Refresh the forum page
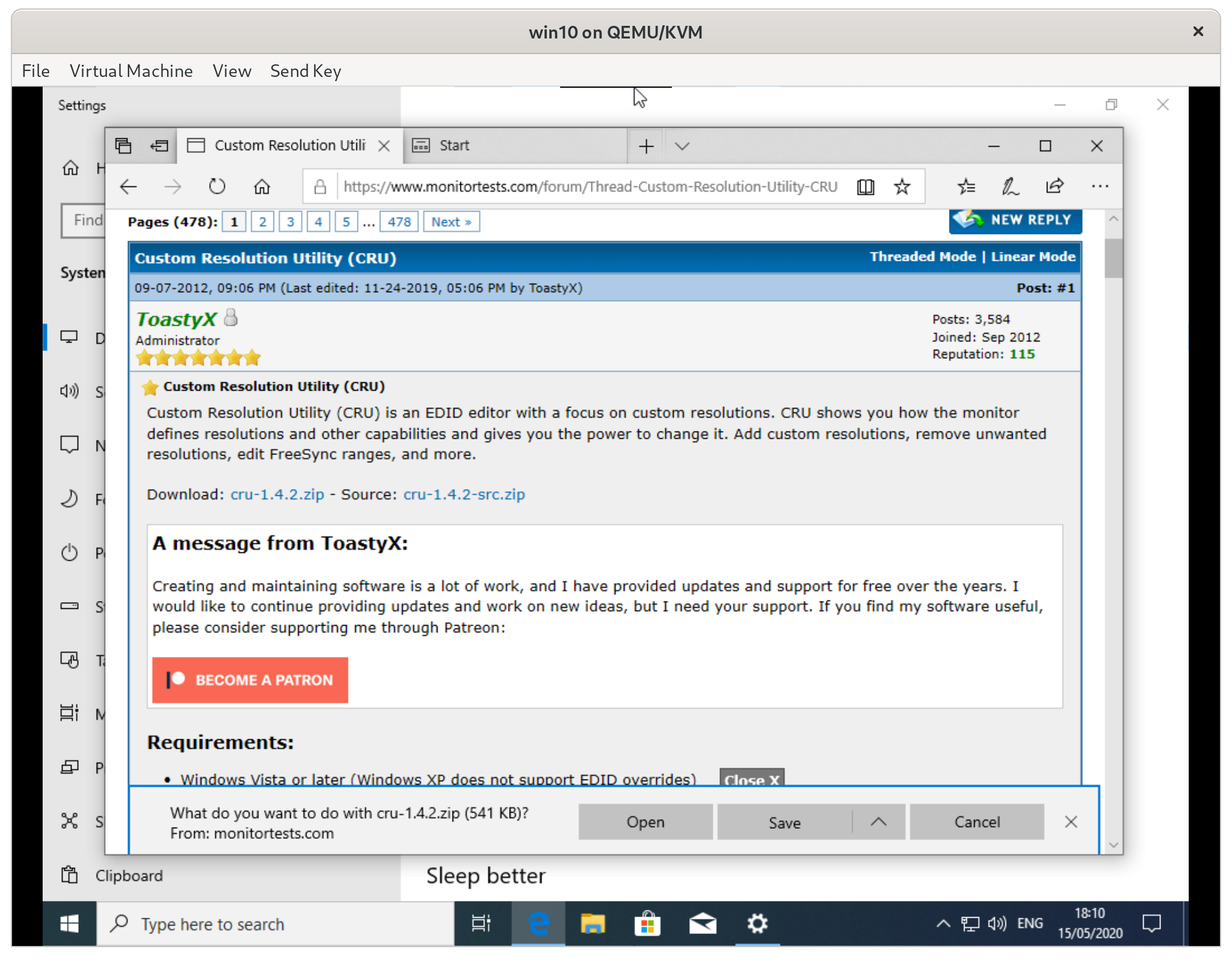 (x=218, y=186)
